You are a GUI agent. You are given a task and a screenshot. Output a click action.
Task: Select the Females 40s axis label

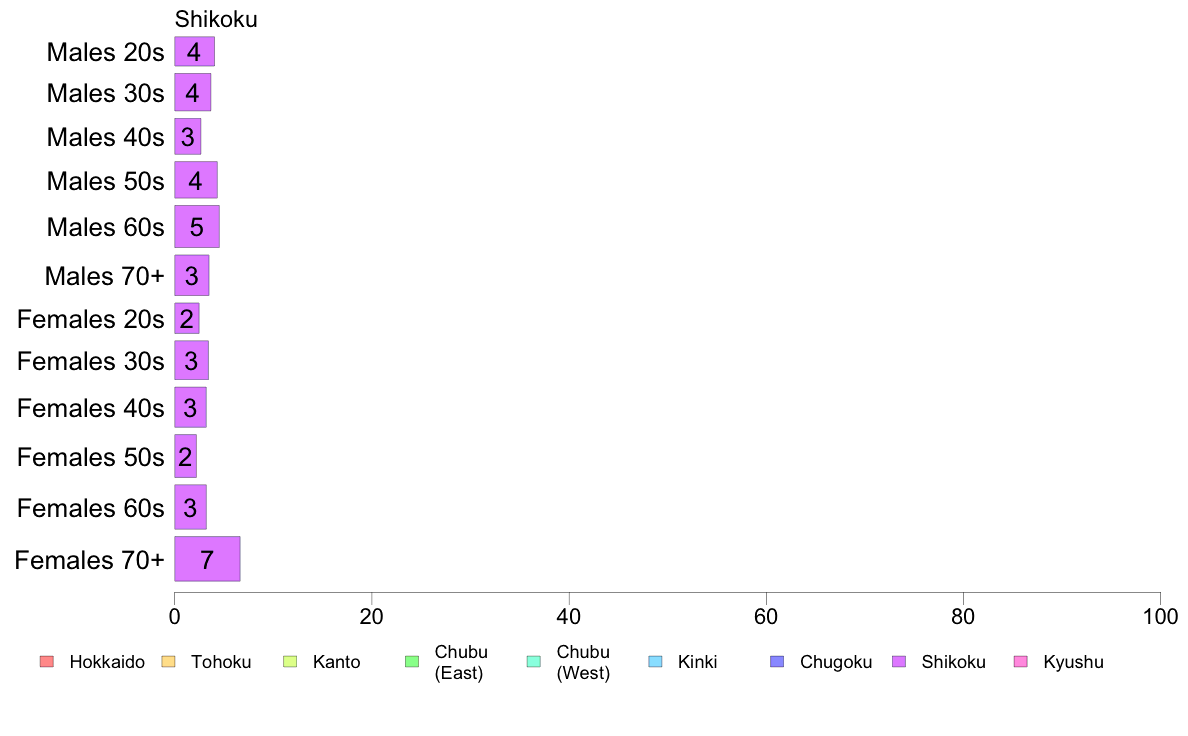(x=90, y=409)
